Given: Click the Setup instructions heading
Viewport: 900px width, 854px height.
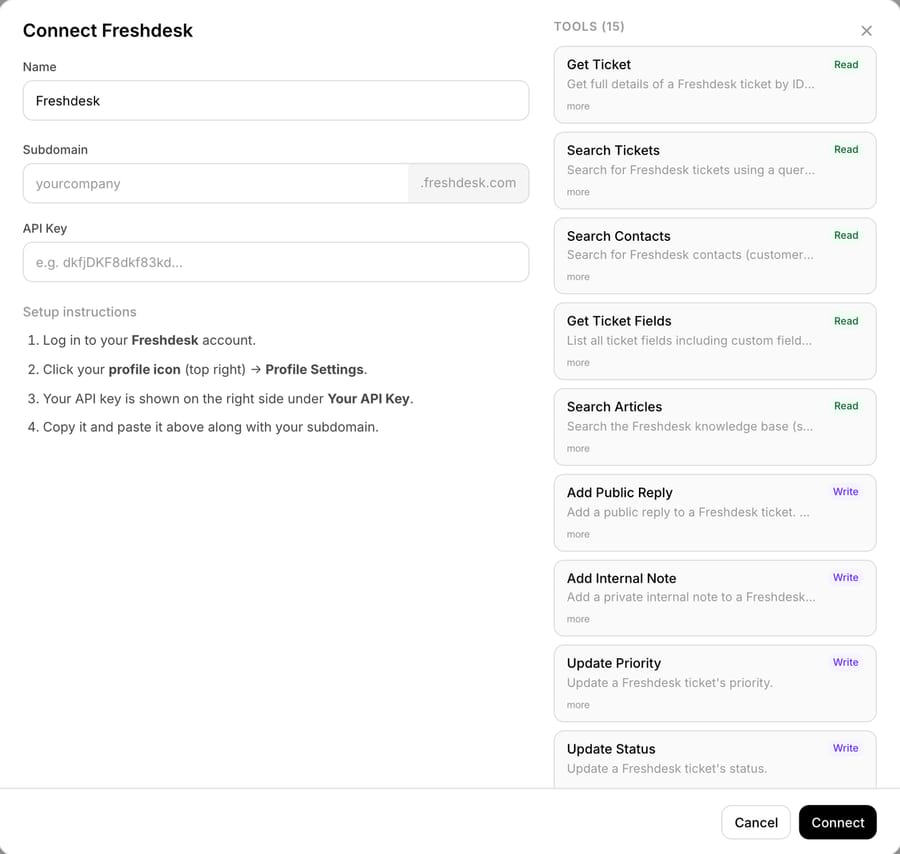Looking at the screenshot, I should click(x=80, y=312).
